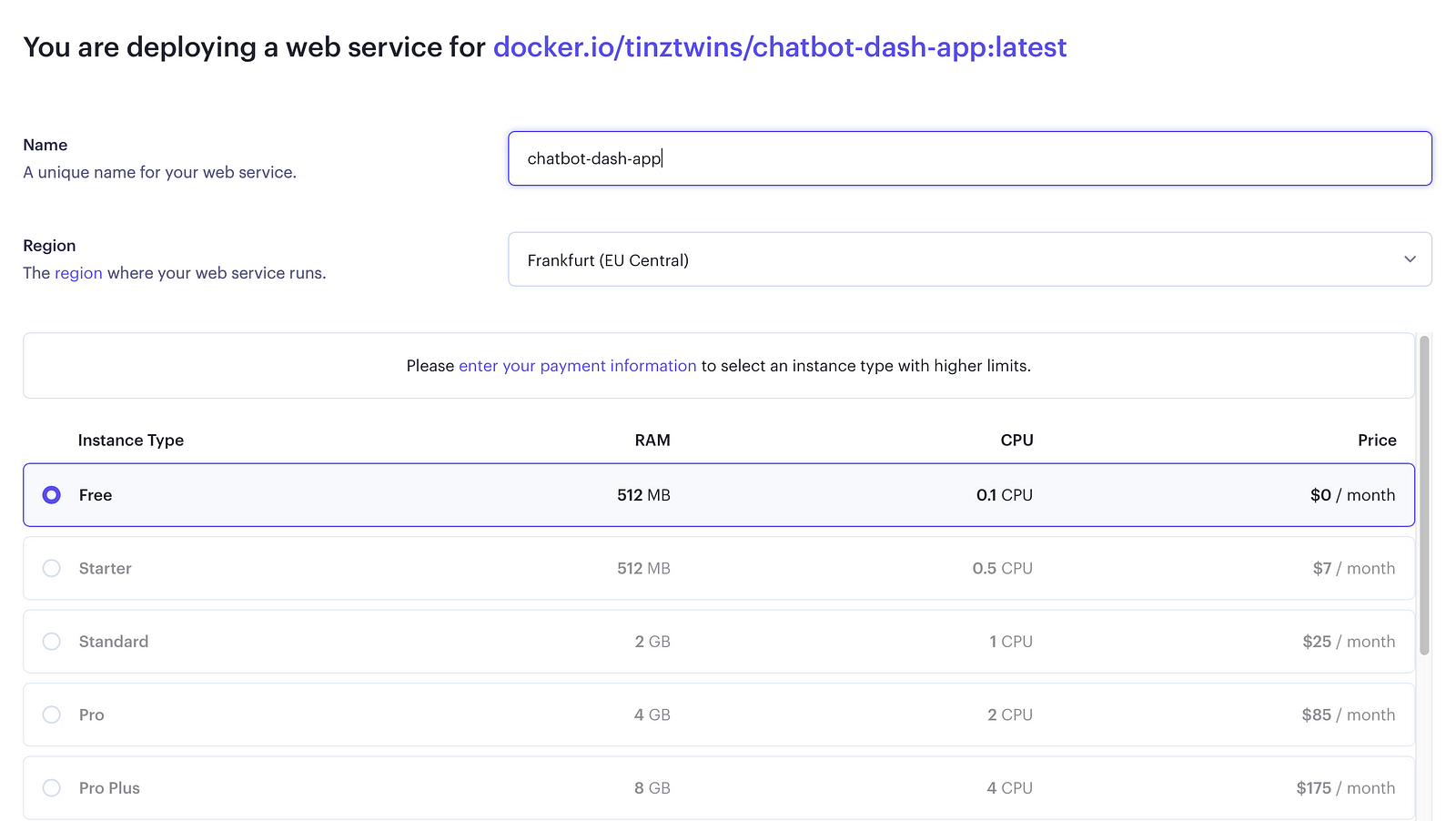Select the Free instance type radio button

coord(52,495)
